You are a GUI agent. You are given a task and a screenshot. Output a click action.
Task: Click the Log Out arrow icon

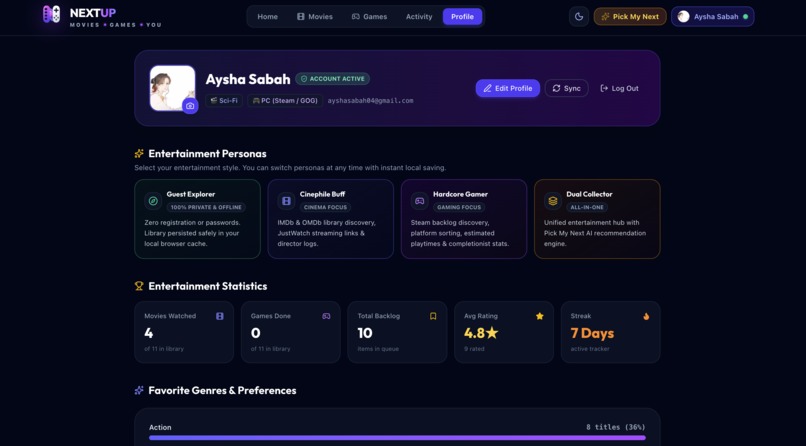point(604,88)
